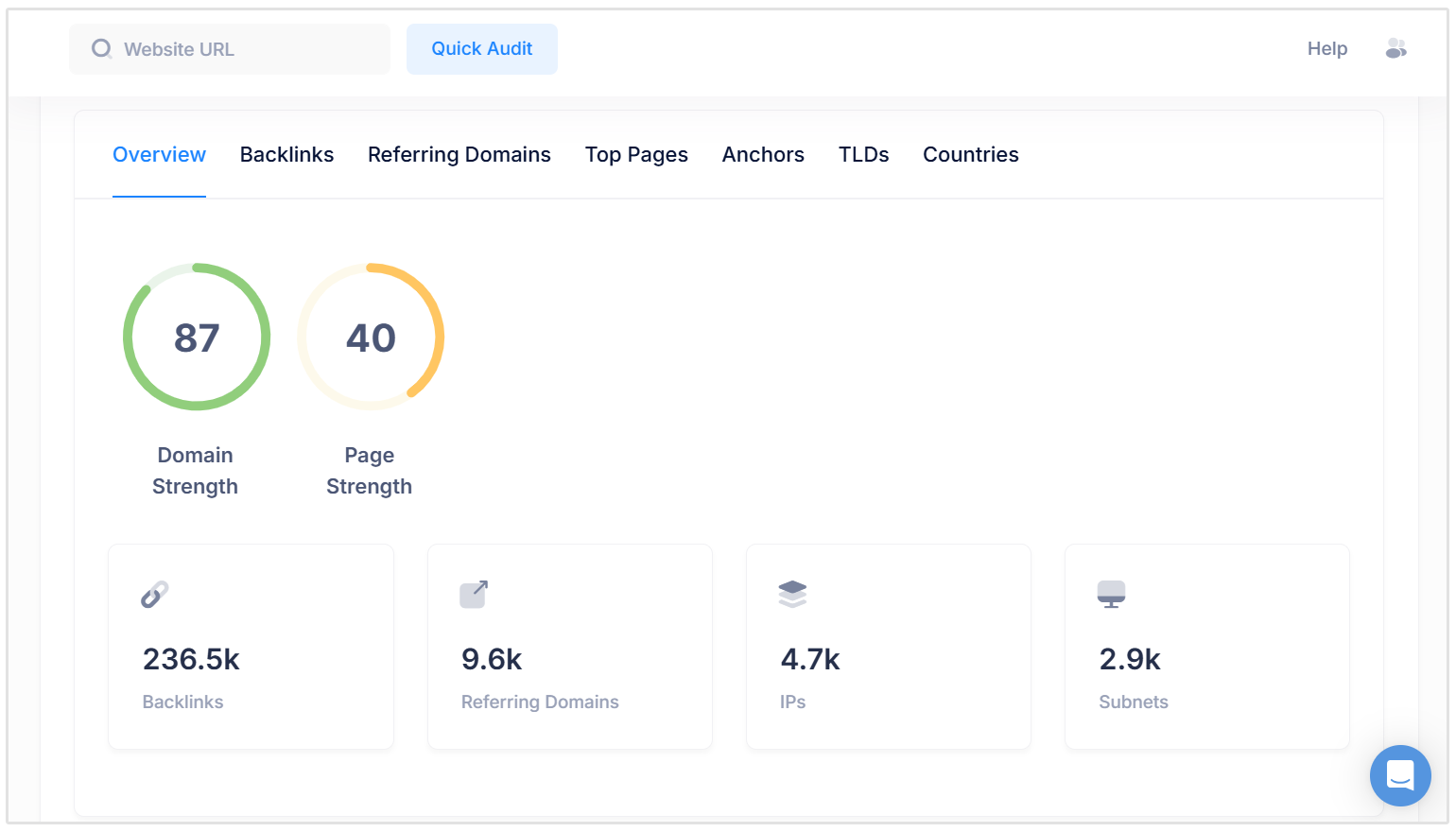Click the Page Strength 40 gauge
The height and width of the screenshot is (832, 1456).
click(371, 337)
